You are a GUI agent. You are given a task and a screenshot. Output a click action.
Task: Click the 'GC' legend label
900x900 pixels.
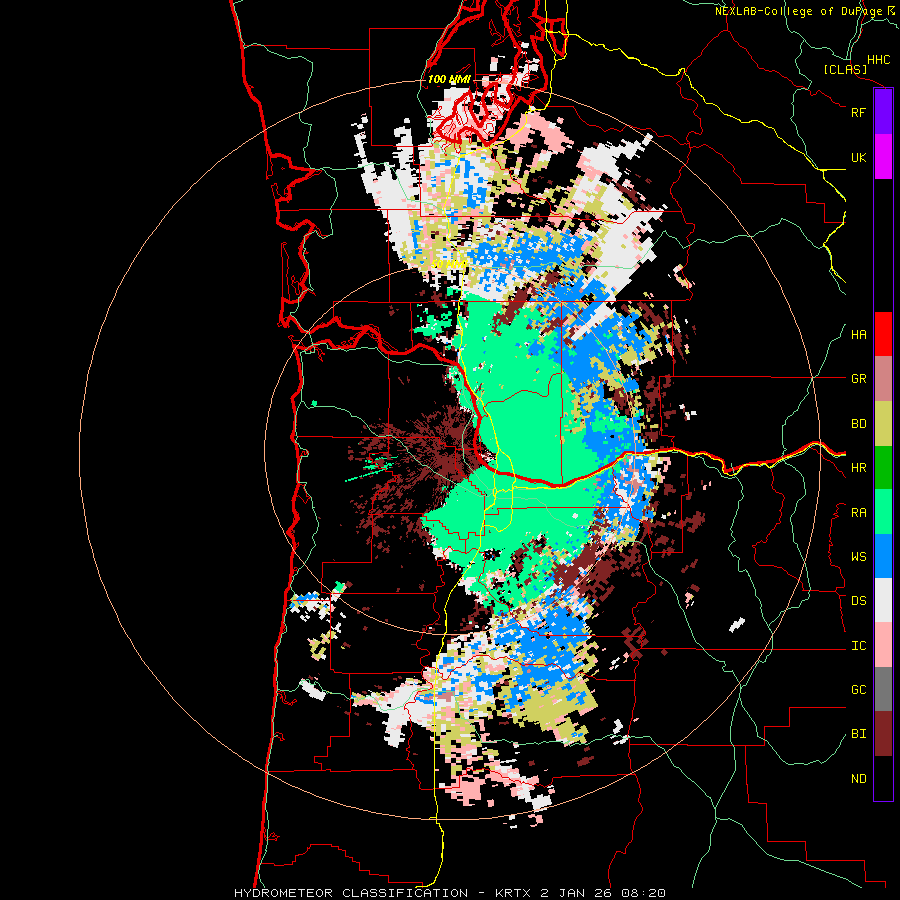pos(858,690)
